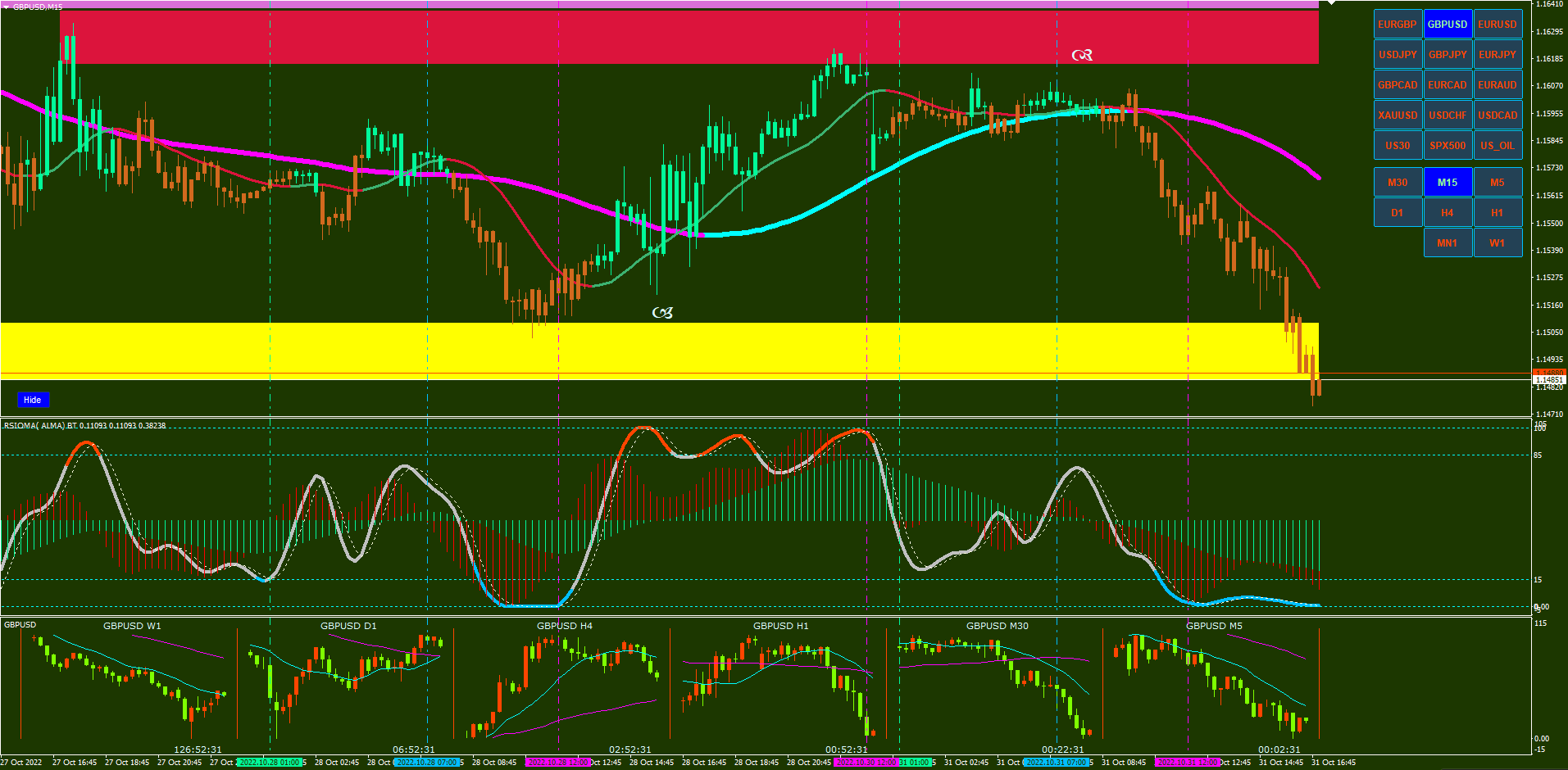Click the 06:52:31 countdown under D1
Image resolution: width=1568 pixels, height=770 pixels.
coord(414,750)
